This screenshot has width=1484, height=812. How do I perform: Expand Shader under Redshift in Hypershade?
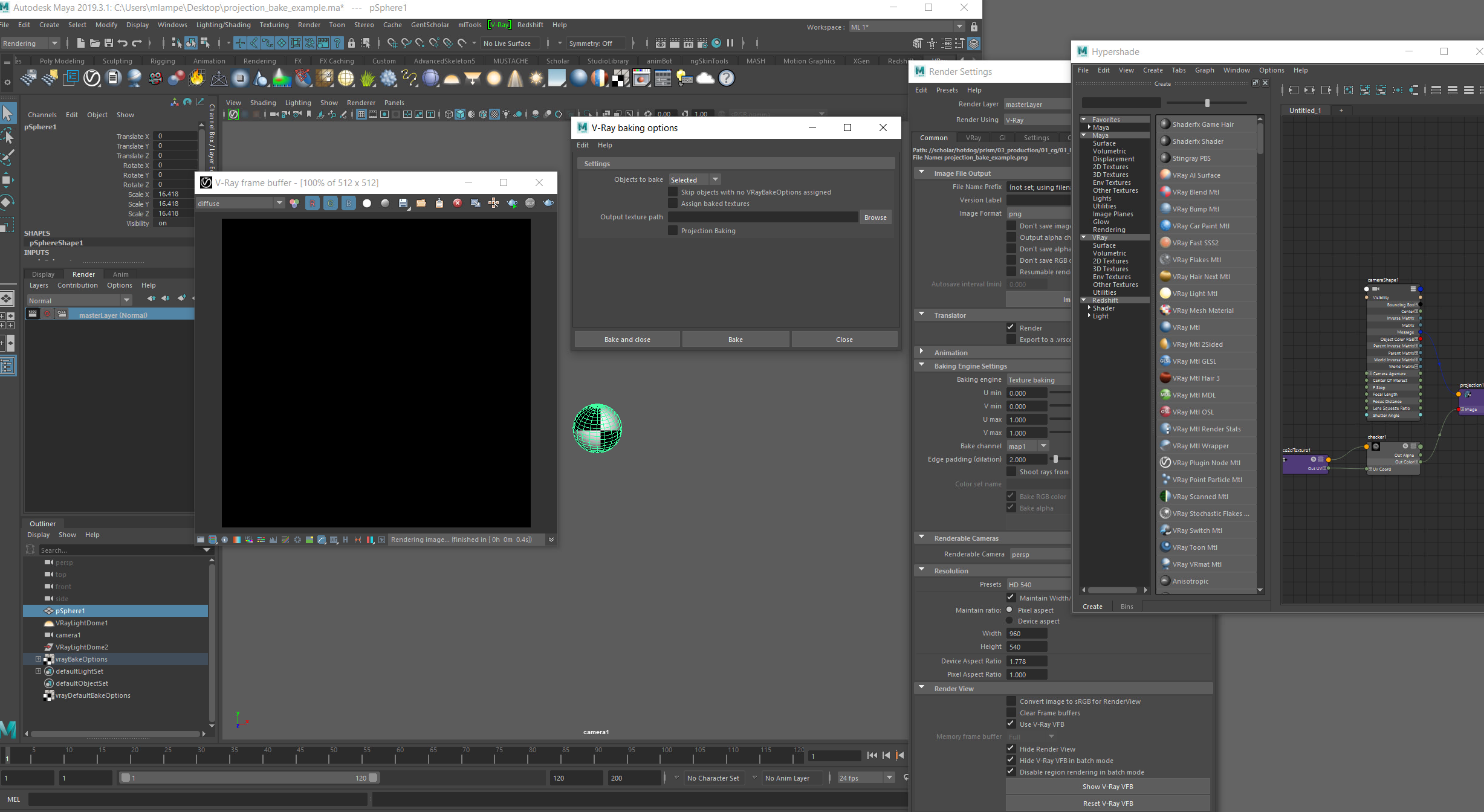(1089, 308)
